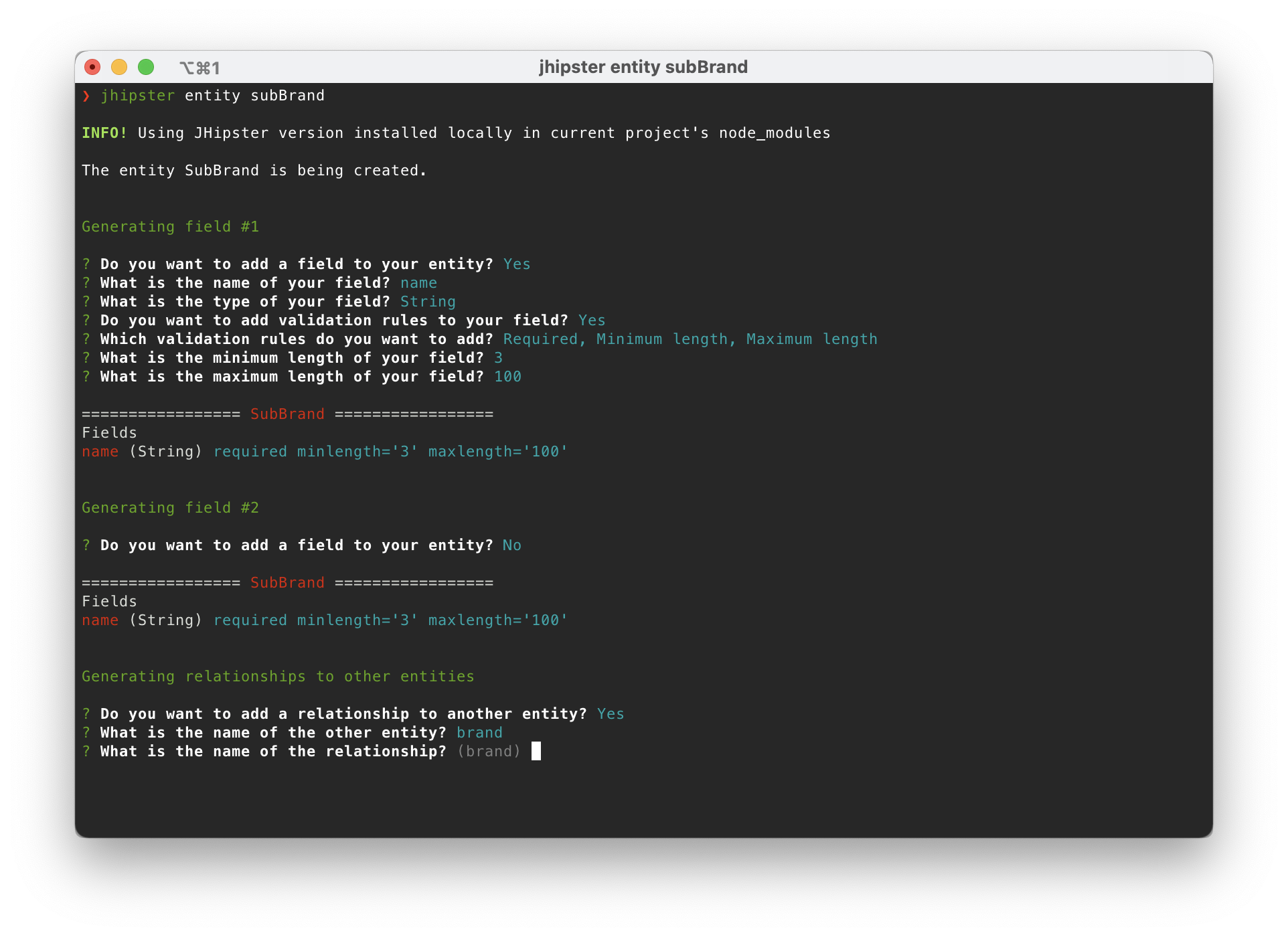This screenshot has width=1288, height=937.
Task: Click the 'Yes' answer for validation rules
Action: pyautogui.click(x=592, y=321)
